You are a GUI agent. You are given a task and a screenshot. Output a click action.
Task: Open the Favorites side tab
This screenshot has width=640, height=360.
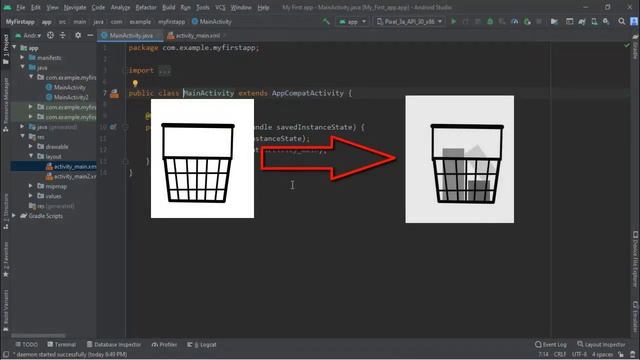tap(6, 259)
